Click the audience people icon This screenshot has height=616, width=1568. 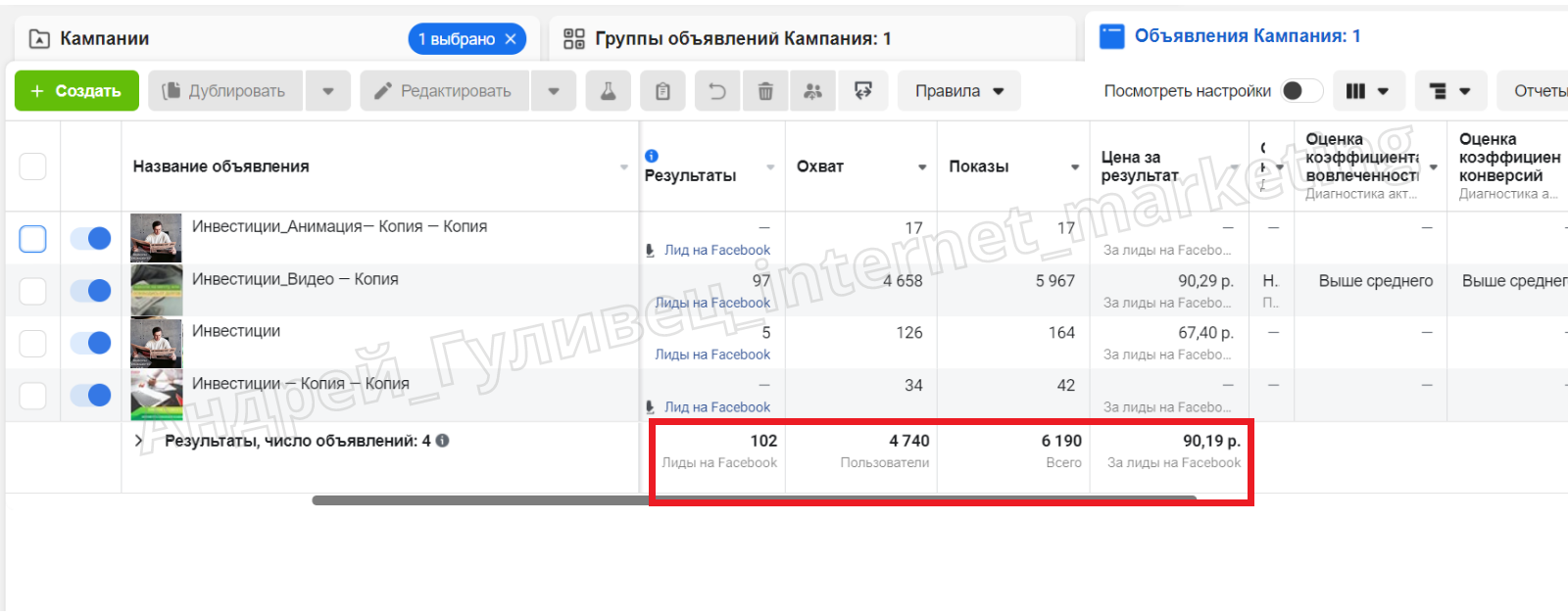coord(812,91)
